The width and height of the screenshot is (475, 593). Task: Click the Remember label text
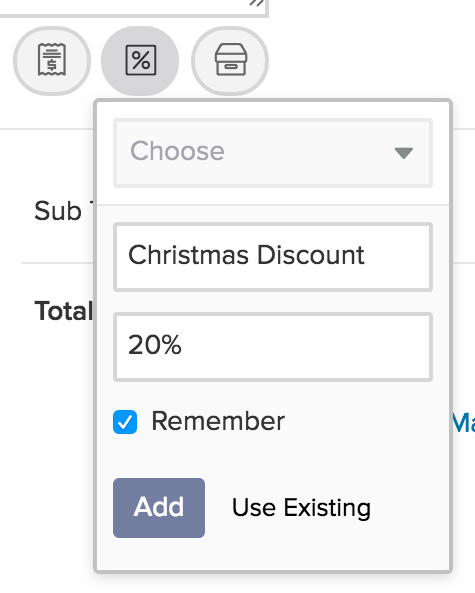click(218, 421)
